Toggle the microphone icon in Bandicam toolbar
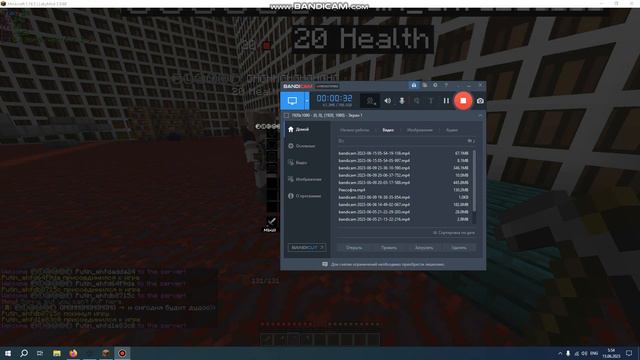 402,101
